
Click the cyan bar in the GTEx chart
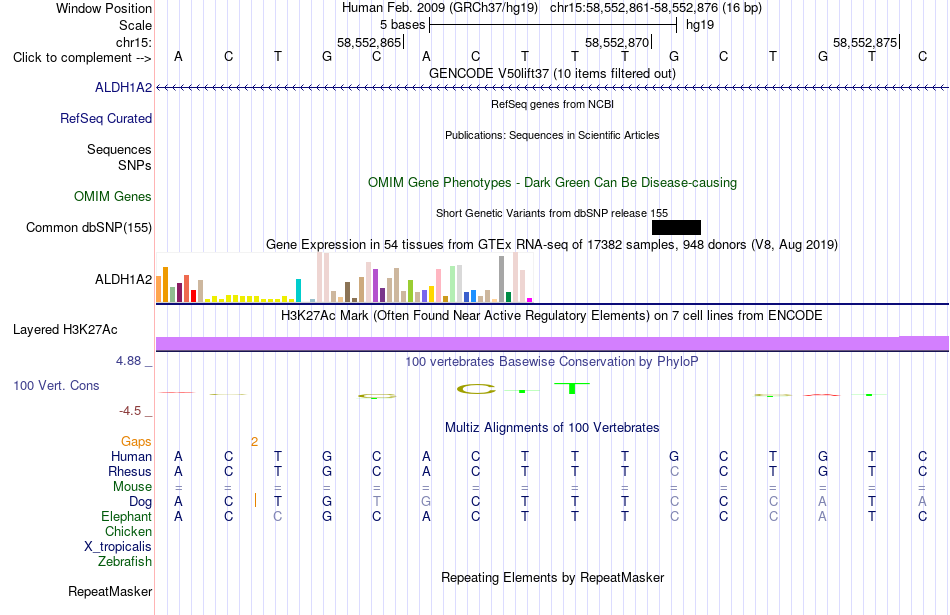[x=298, y=290]
